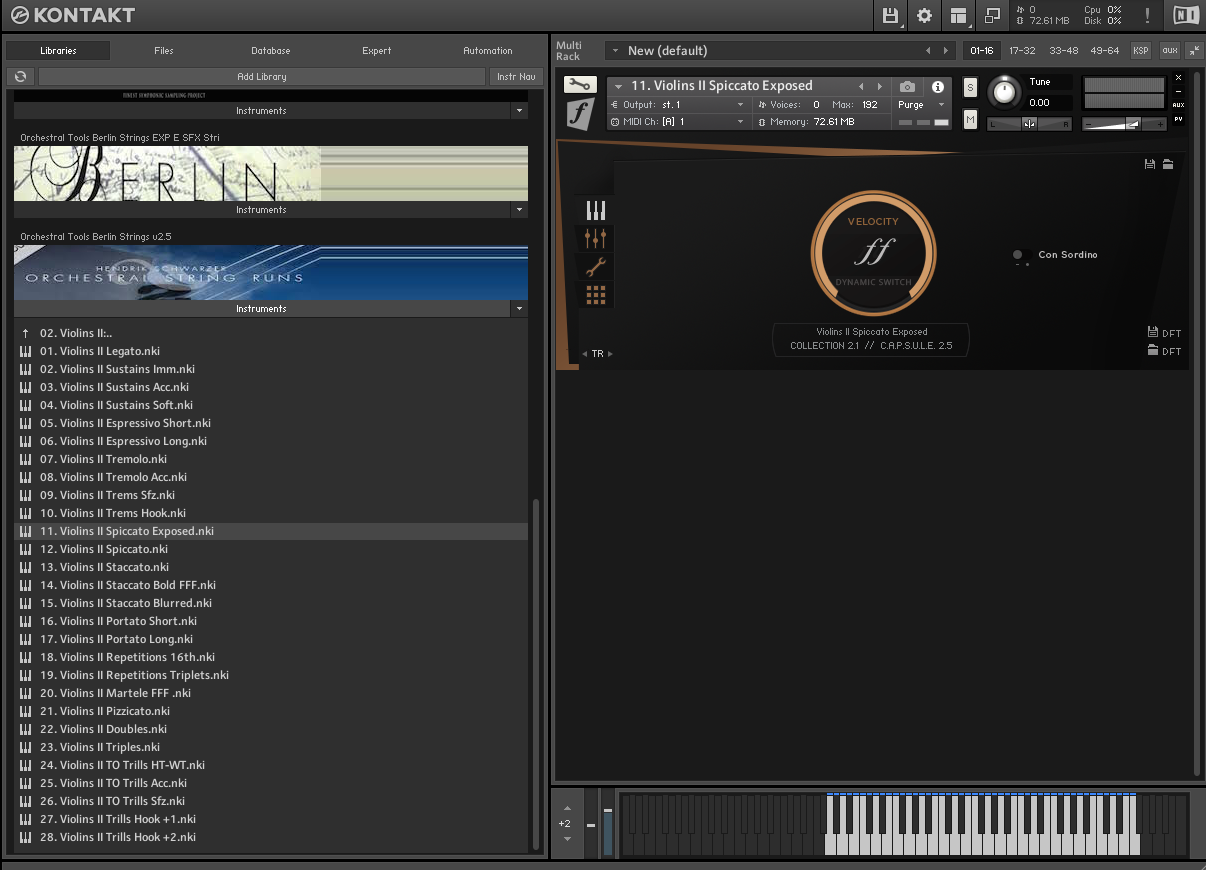Image resolution: width=1206 pixels, height=870 pixels.
Task: Click the instrument icon below the wrench
Action: coord(579,113)
